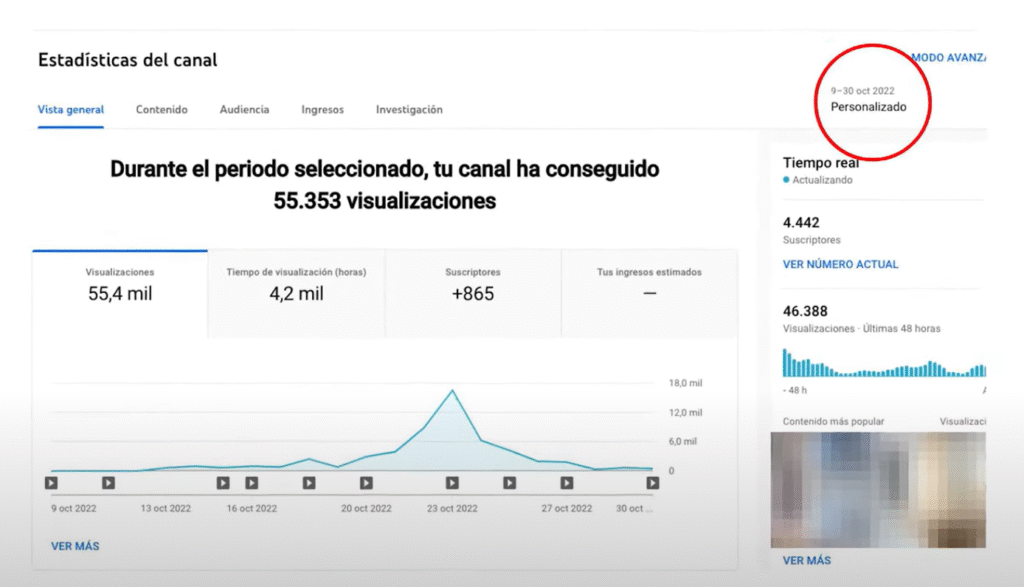Click the video marker icon above 27 oct 2022

tap(567, 483)
